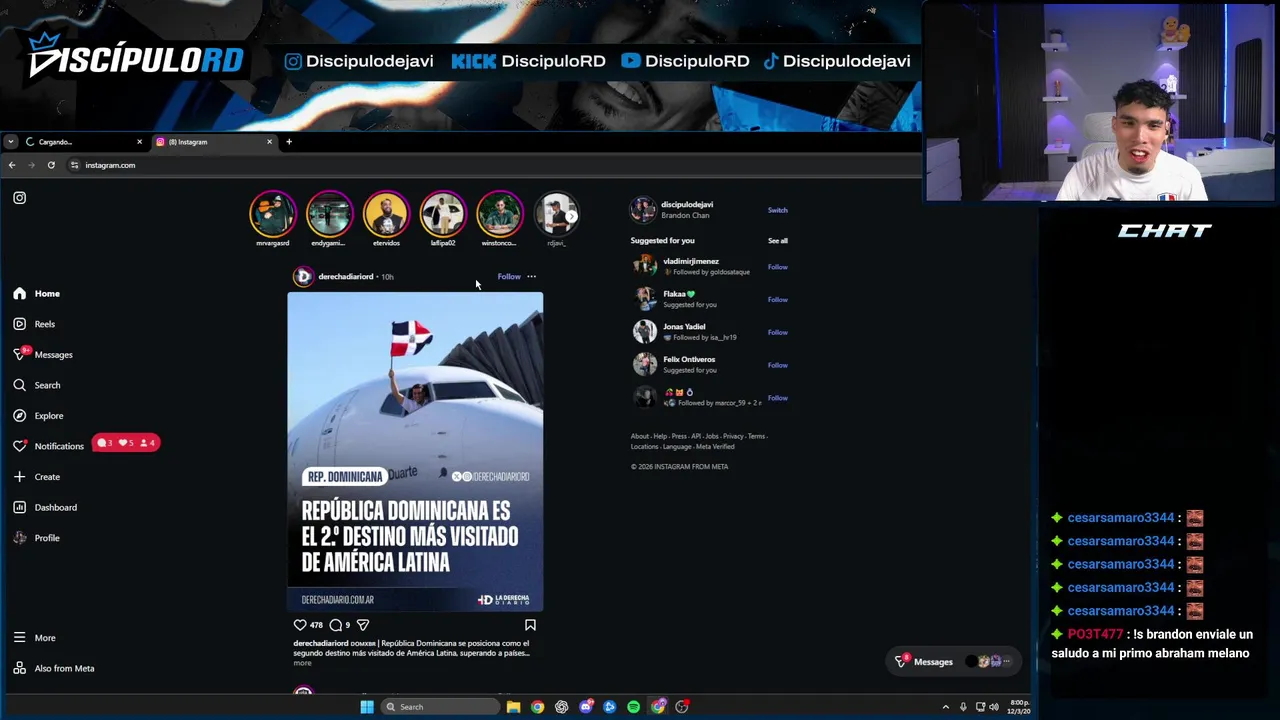Click the About footer link

(640, 437)
